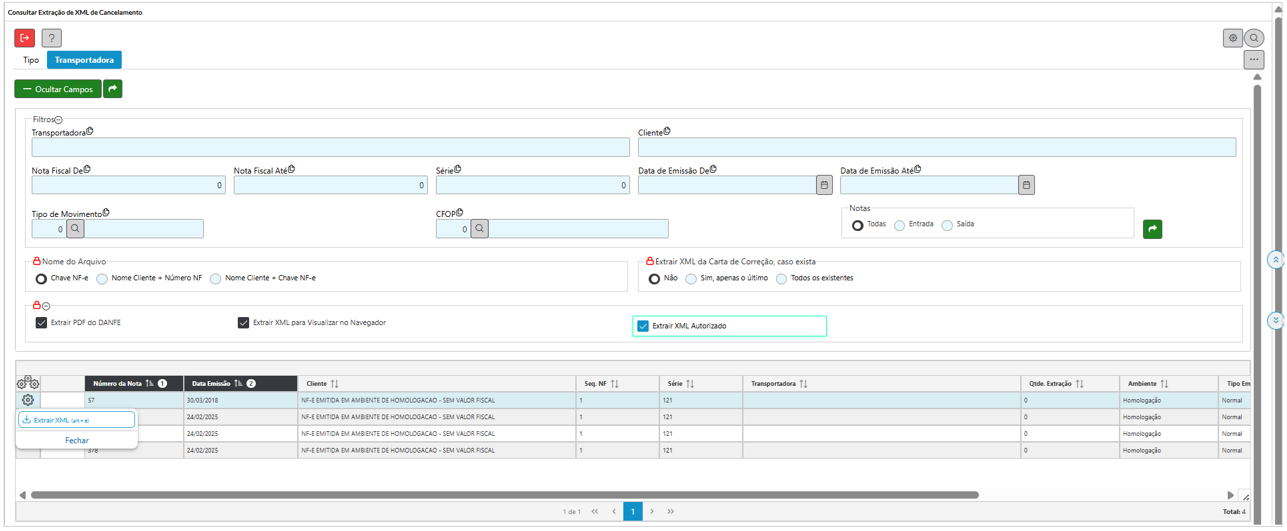This screenshot has width=1287, height=531.
Task: Toggle Extrair PDF do DANFE checkbox
Action: coord(42,323)
